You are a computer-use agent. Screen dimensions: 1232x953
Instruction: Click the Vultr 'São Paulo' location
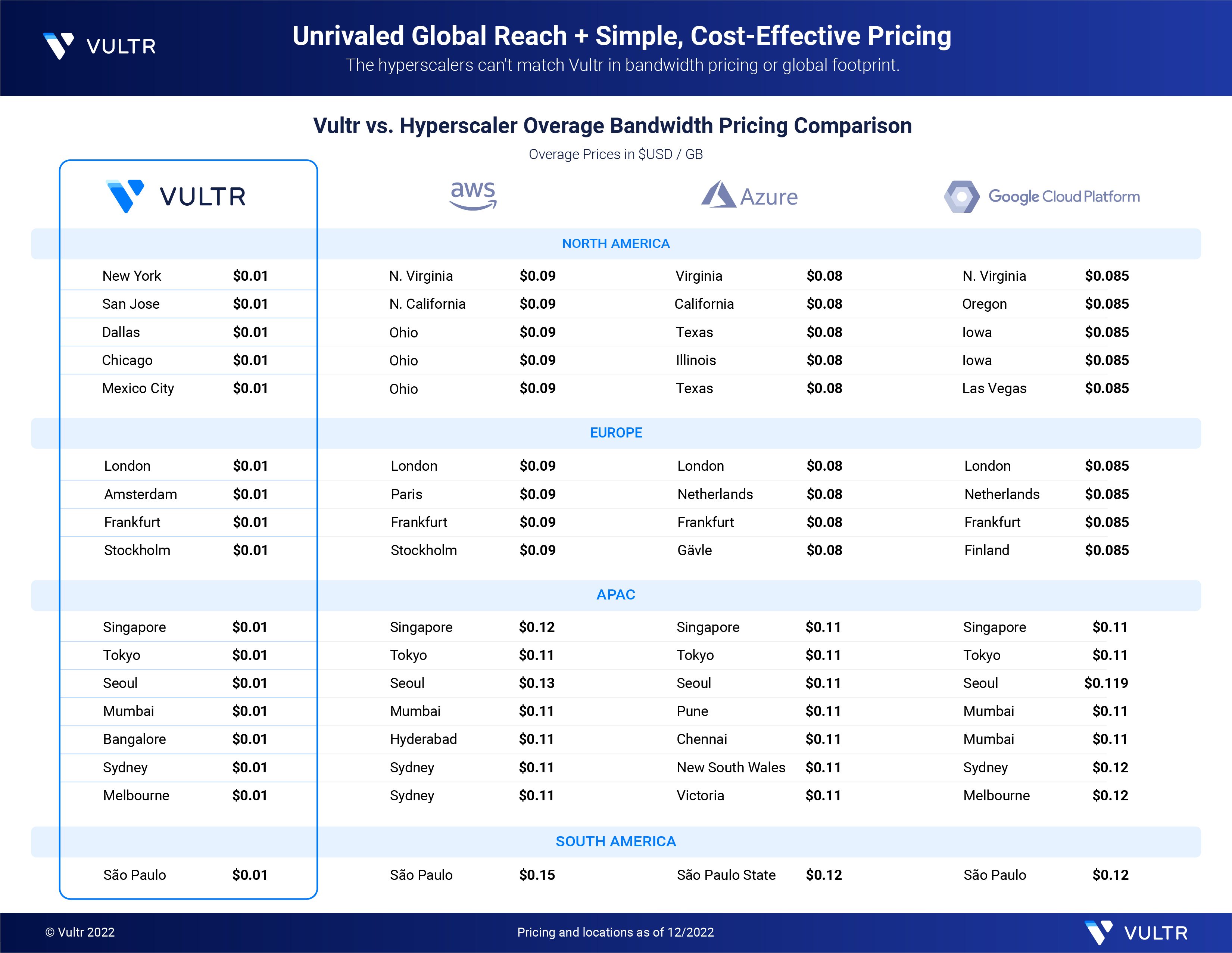(x=134, y=875)
